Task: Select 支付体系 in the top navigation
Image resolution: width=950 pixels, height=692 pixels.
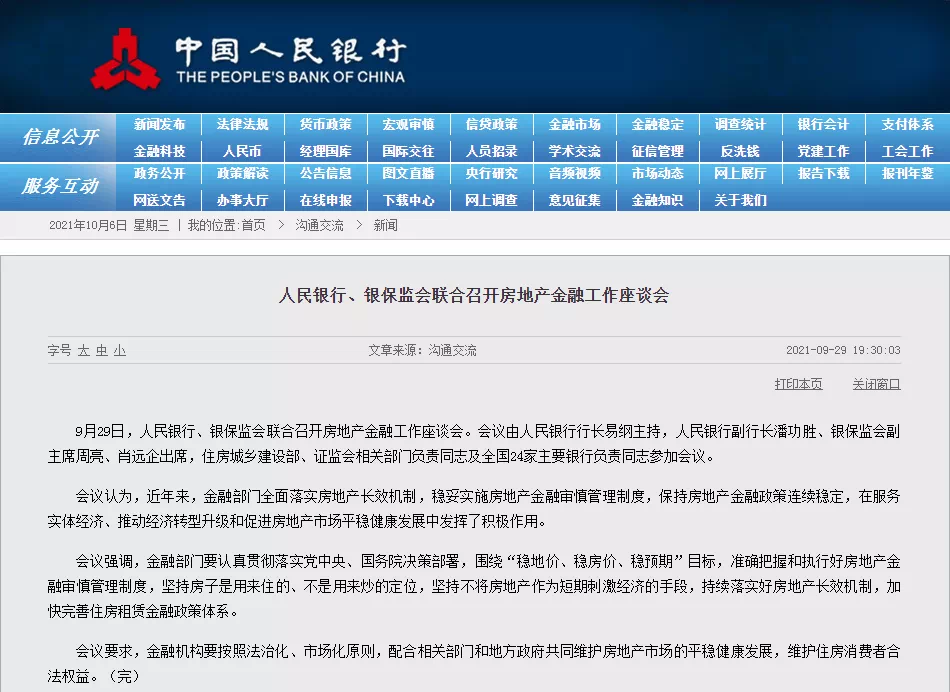Action: coord(907,125)
